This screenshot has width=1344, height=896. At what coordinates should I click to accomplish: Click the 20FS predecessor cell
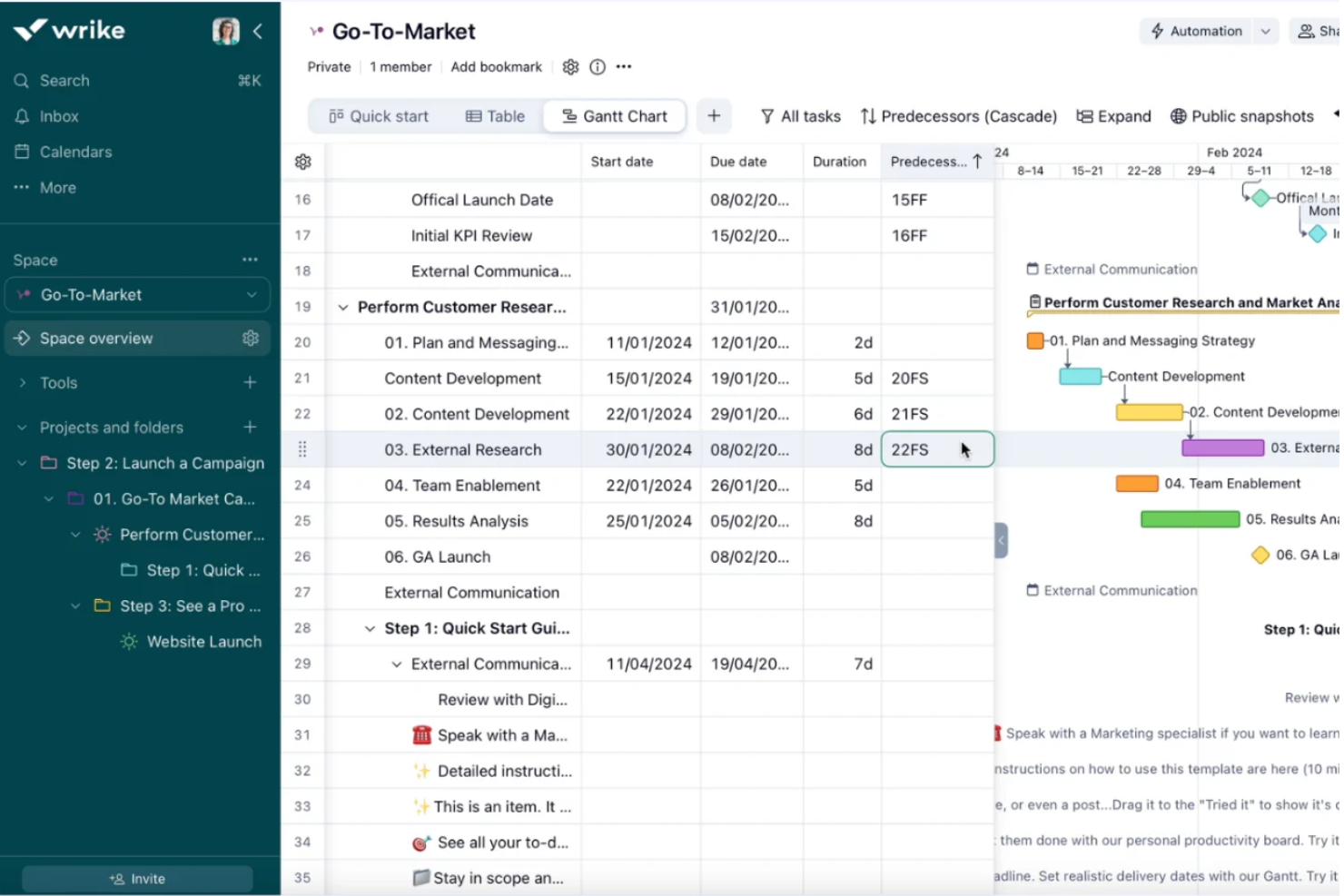pos(937,378)
